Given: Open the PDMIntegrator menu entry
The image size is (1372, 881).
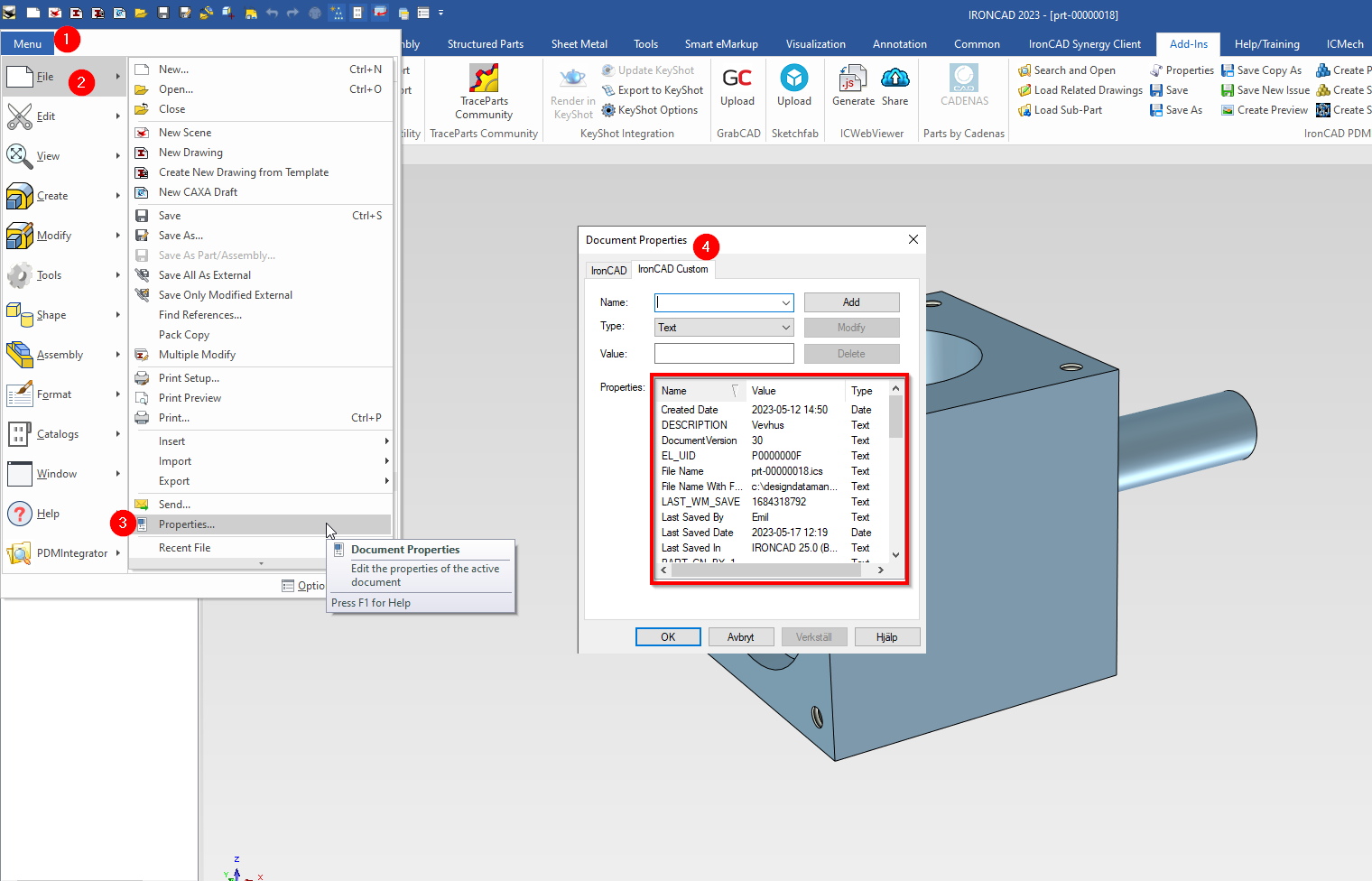Looking at the screenshot, I should [63, 553].
